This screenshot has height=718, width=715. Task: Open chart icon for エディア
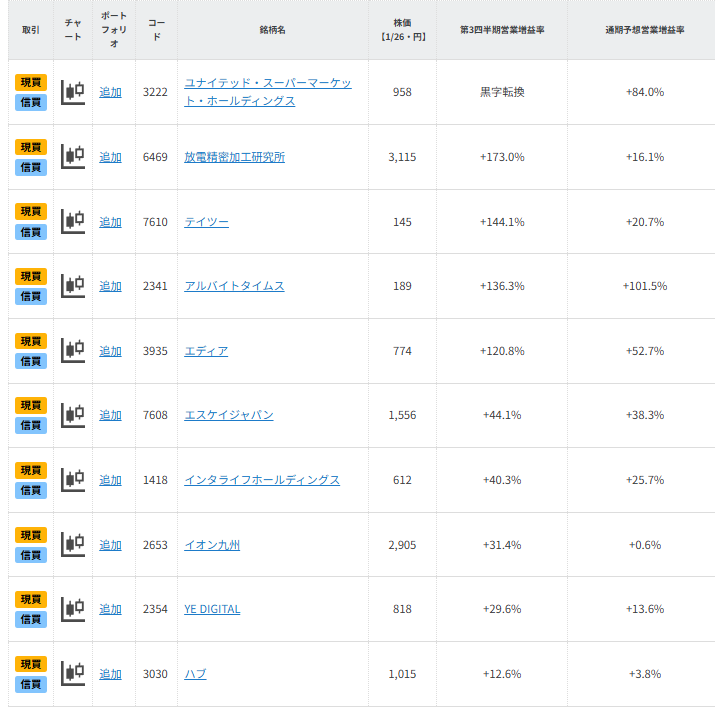[x=73, y=350]
